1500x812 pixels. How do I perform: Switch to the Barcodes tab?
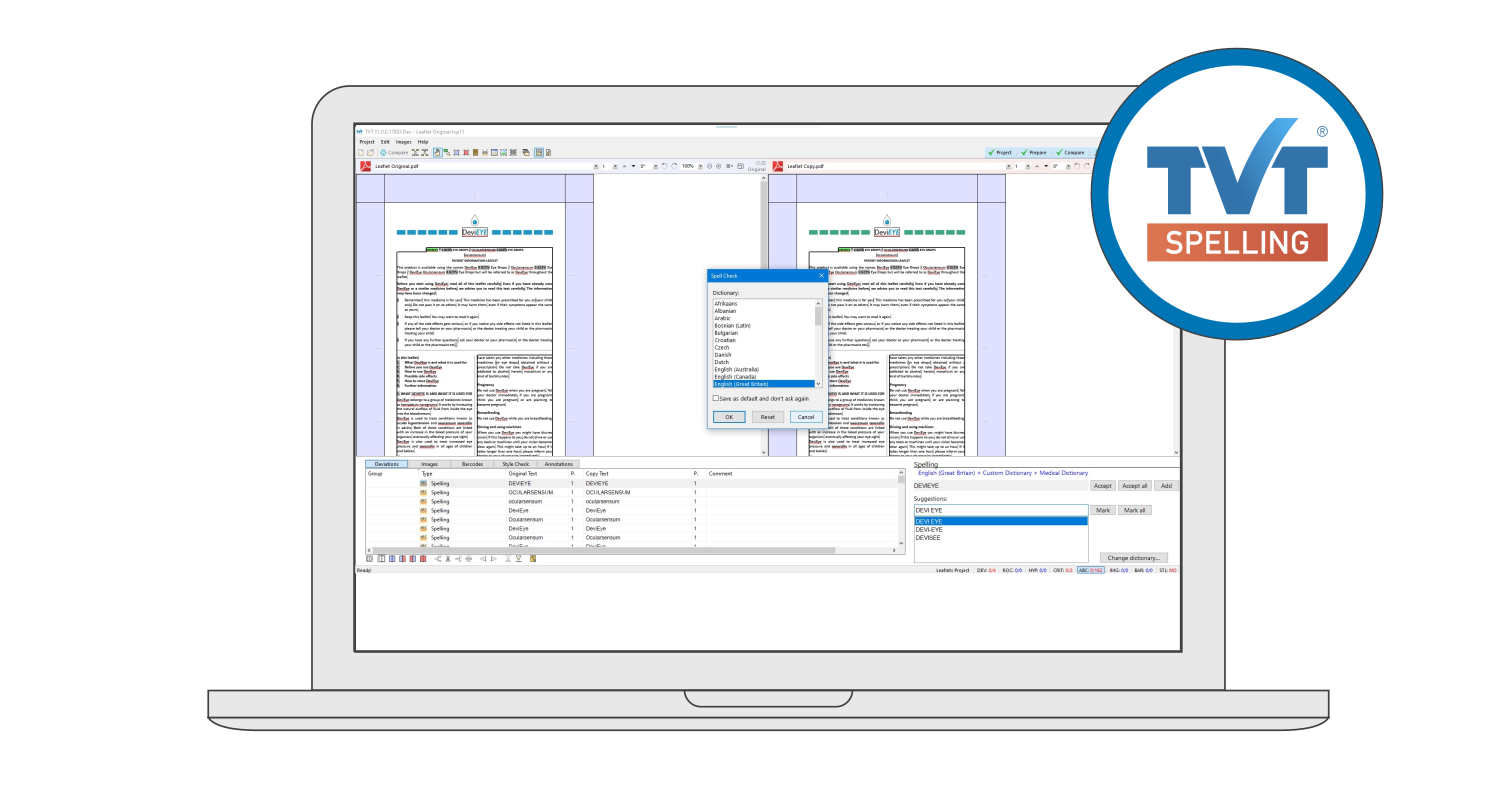pyautogui.click(x=473, y=464)
